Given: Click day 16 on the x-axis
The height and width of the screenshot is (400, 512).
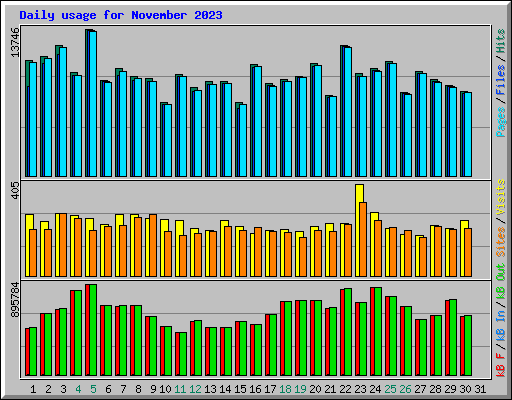Looking at the screenshot, I should (255, 389).
